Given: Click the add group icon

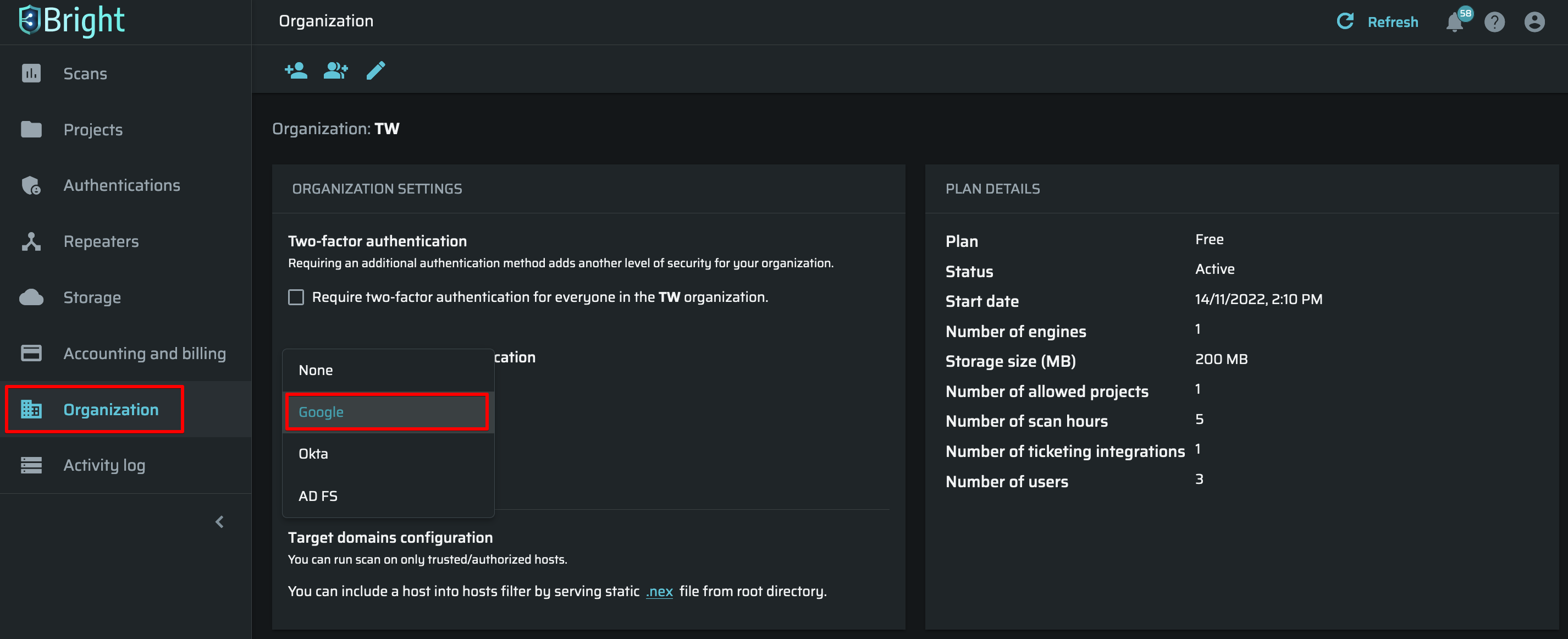Looking at the screenshot, I should (335, 70).
